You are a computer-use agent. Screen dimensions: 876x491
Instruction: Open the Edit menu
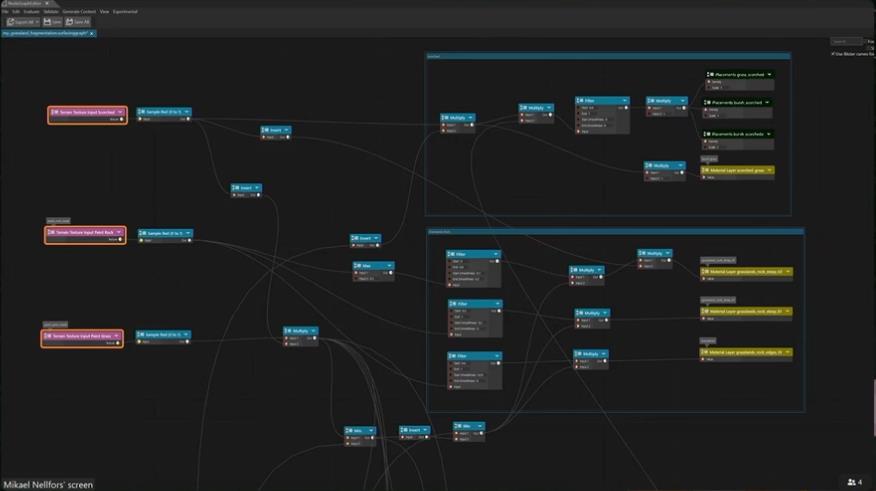16,12
